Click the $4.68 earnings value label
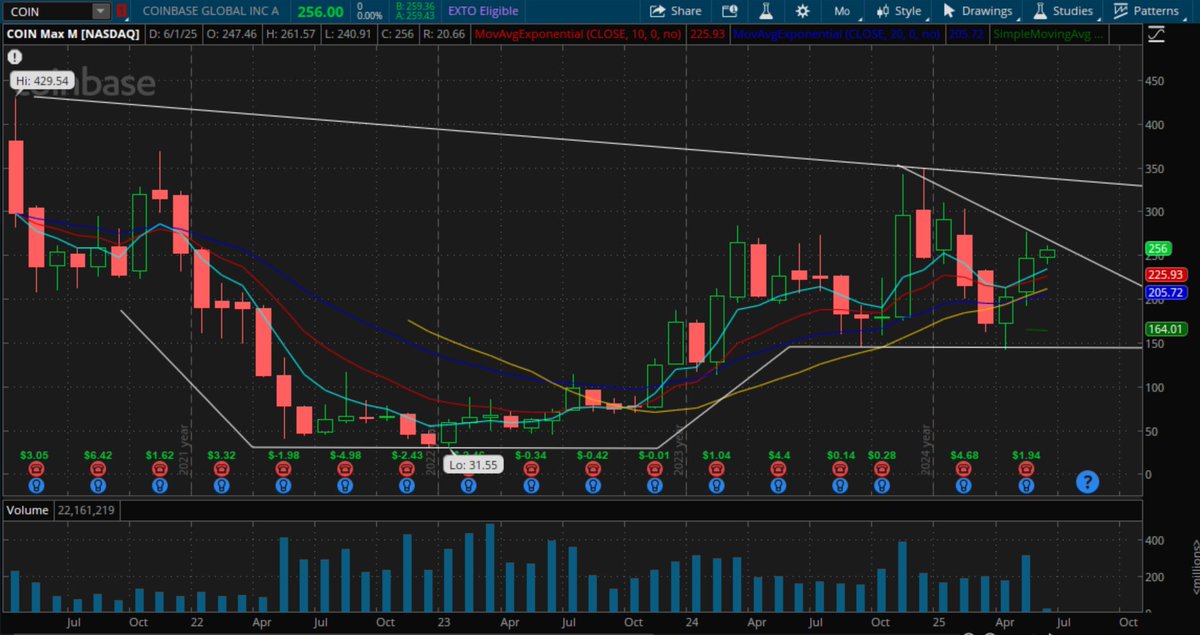The image size is (1200, 635). [963, 454]
